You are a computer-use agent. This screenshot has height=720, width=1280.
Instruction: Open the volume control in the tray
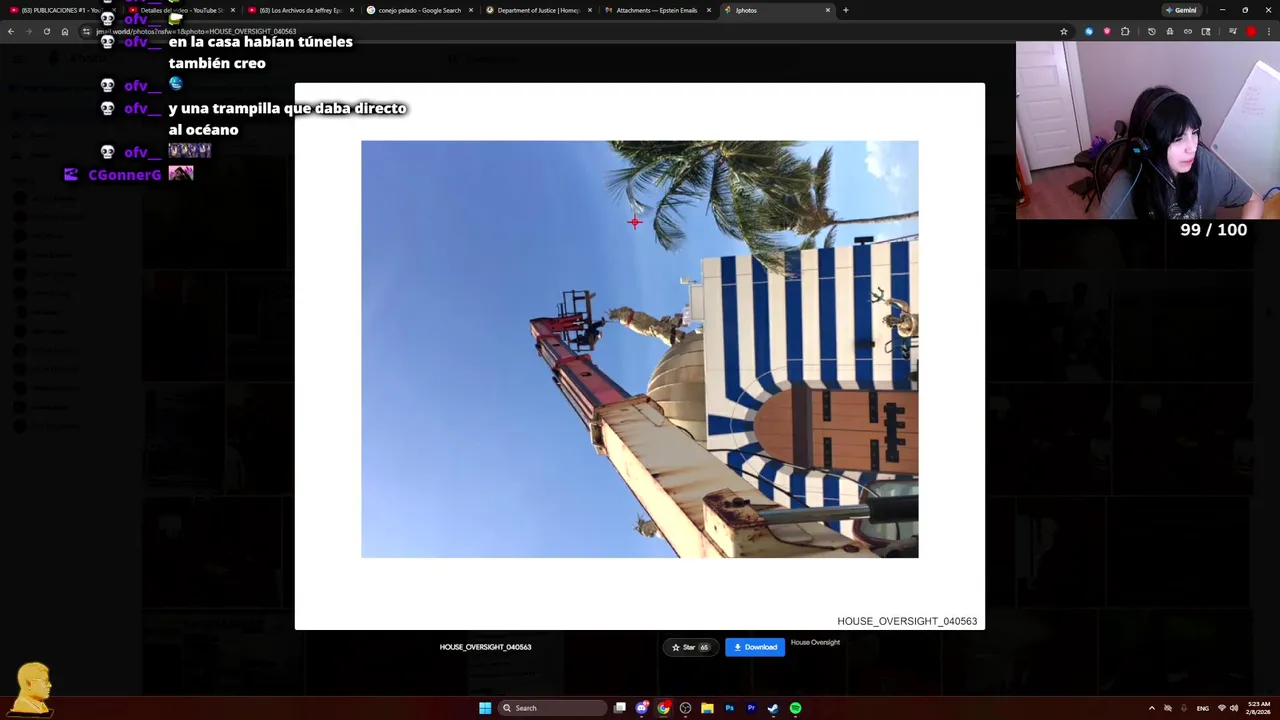click(x=1234, y=708)
